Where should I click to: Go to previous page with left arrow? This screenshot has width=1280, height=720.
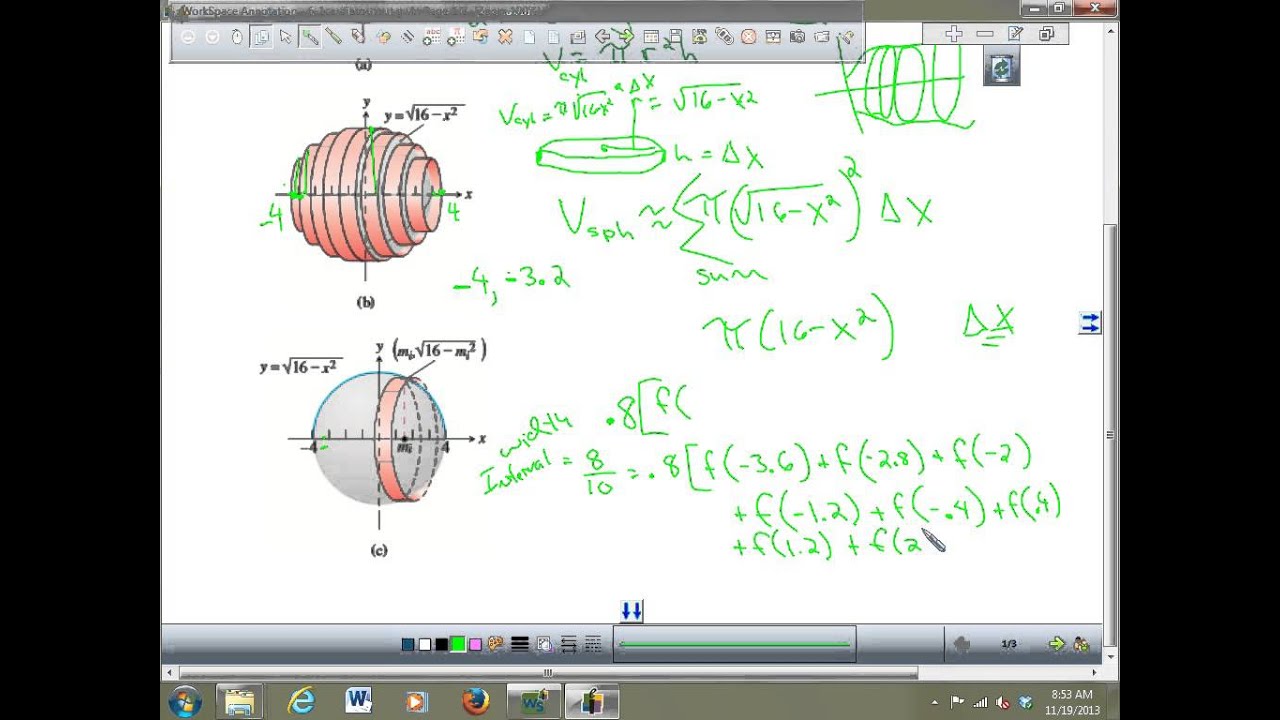(x=602, y=37)
